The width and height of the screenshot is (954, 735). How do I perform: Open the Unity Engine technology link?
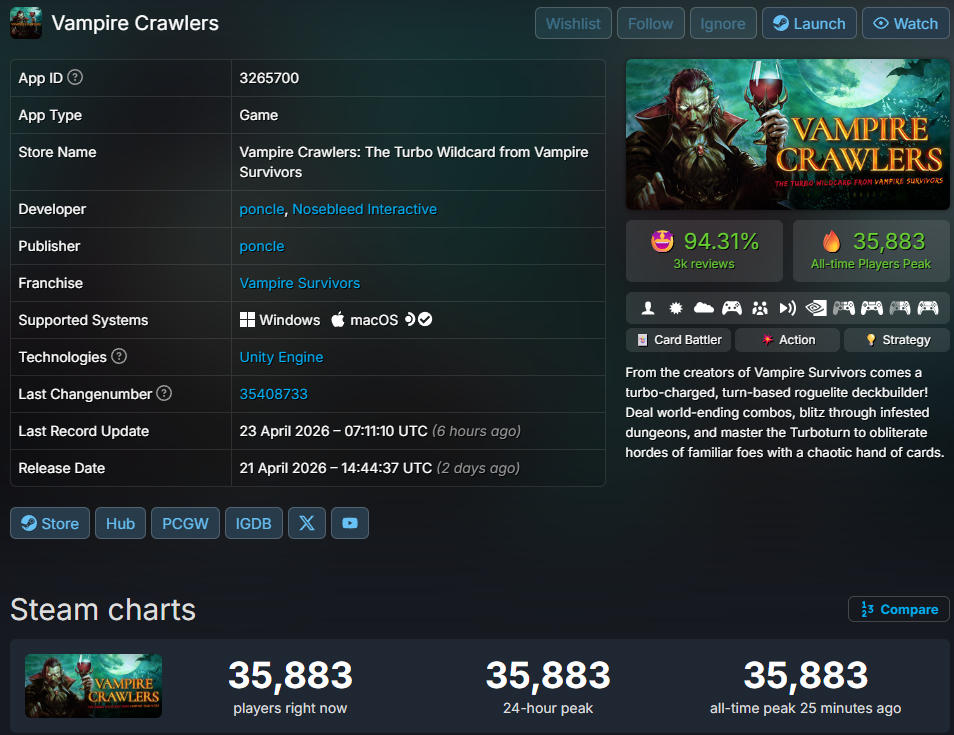point(281,357)
